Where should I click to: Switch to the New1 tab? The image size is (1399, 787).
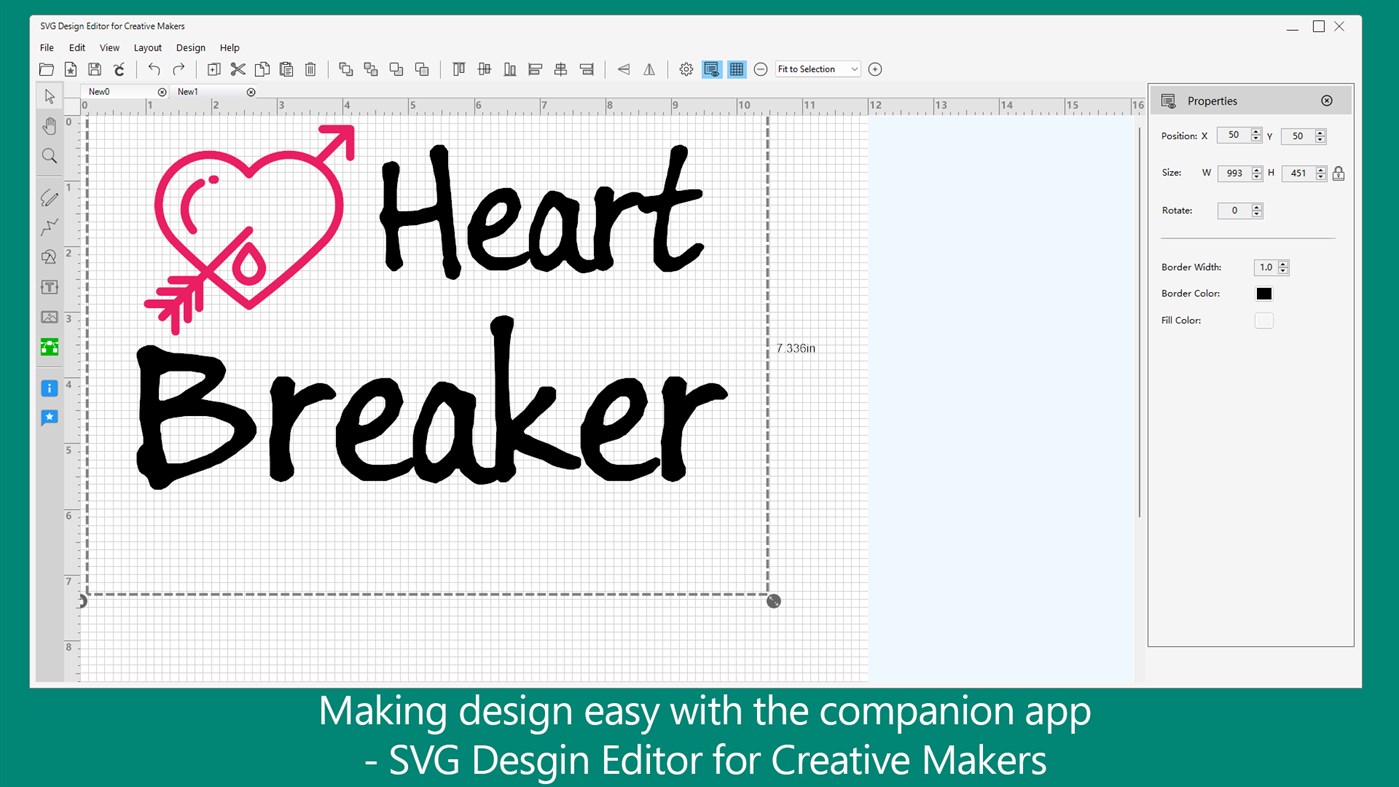[x=188, y=91]
